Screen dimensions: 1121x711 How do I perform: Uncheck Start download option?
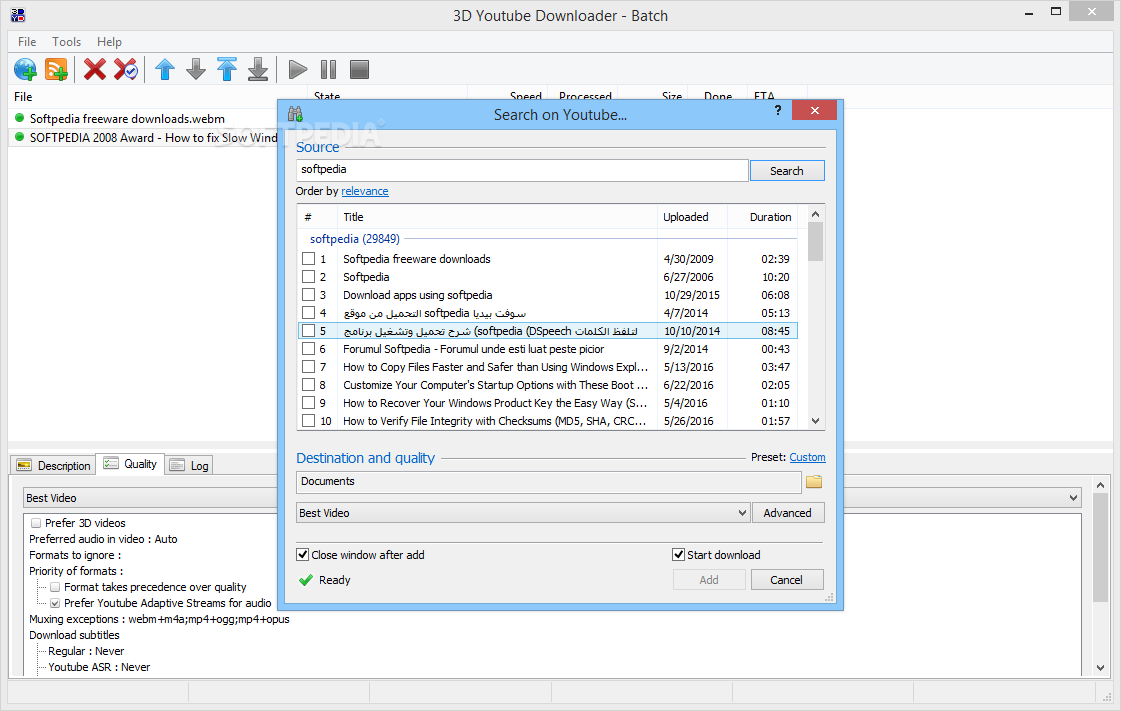tap(678, 555)
